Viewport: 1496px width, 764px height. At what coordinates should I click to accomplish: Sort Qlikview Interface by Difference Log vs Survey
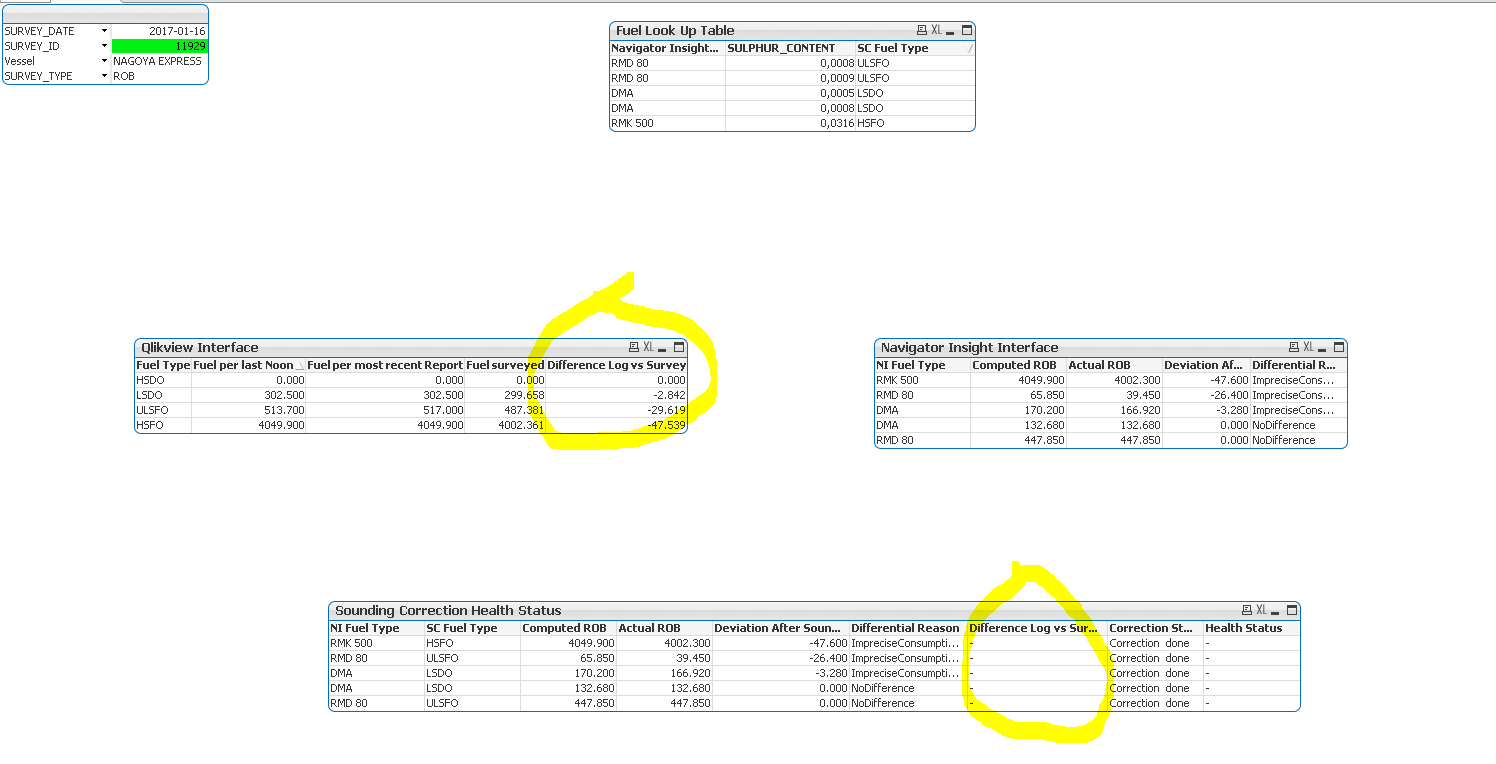coord(616,365)
